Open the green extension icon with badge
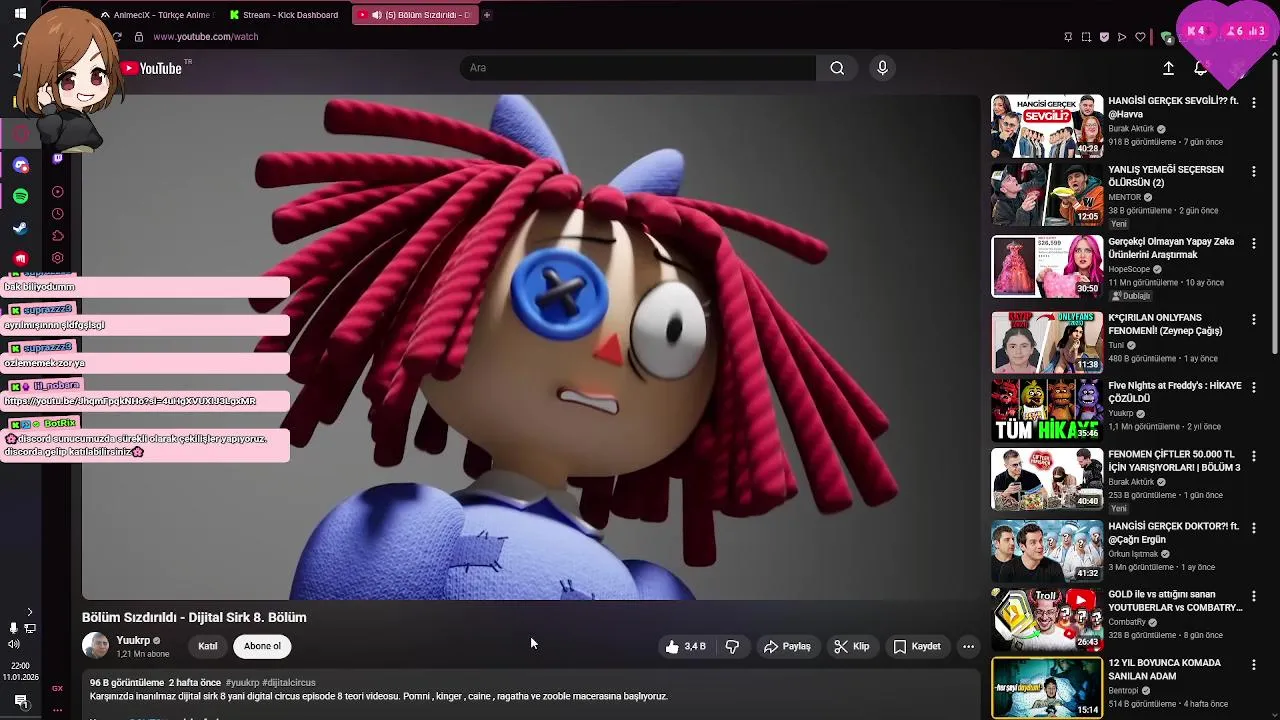 point(1166,37)
